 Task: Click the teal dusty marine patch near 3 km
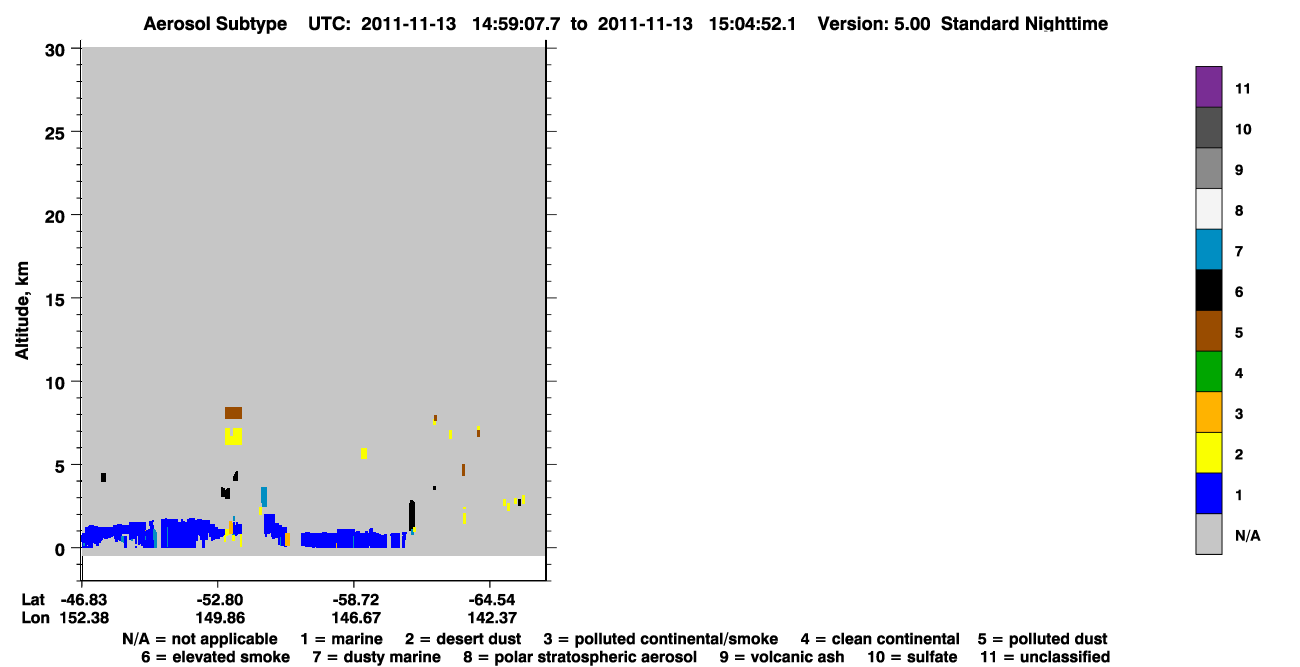tap(264, 496)
